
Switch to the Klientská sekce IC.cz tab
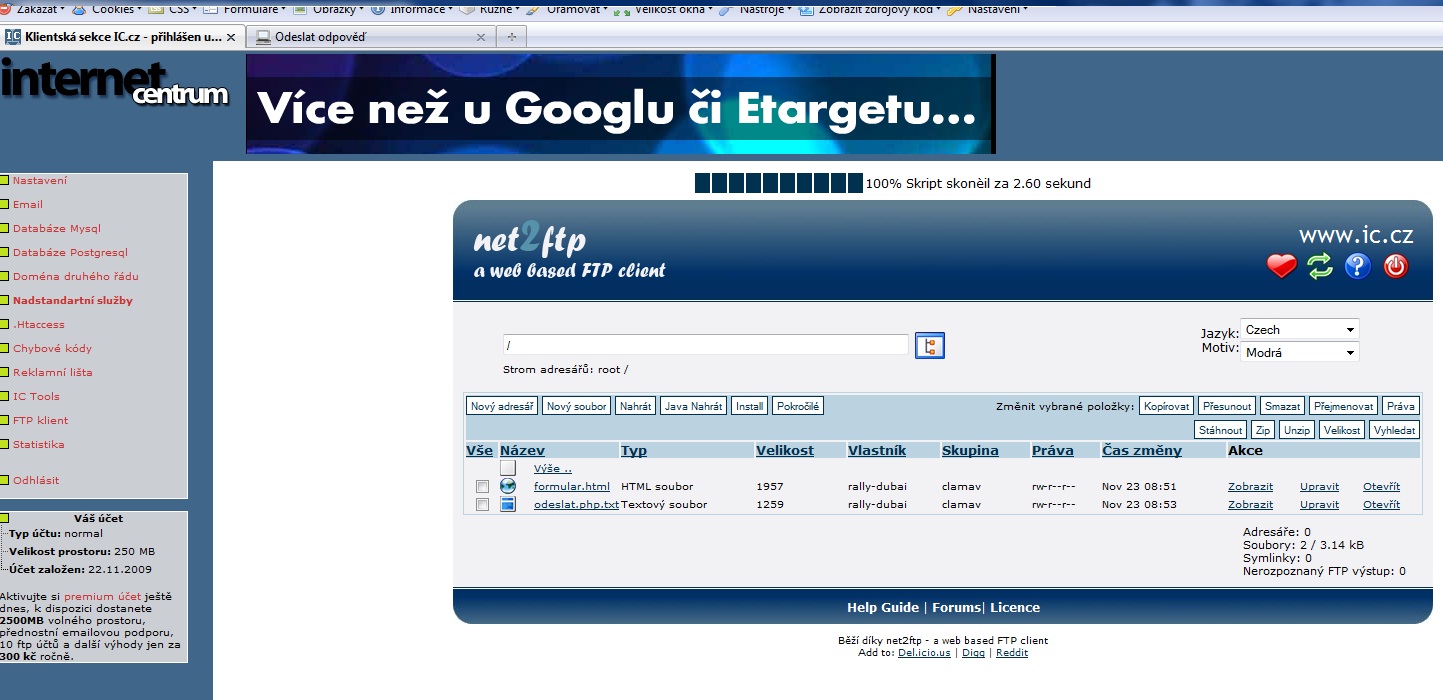tap(123, 37)
